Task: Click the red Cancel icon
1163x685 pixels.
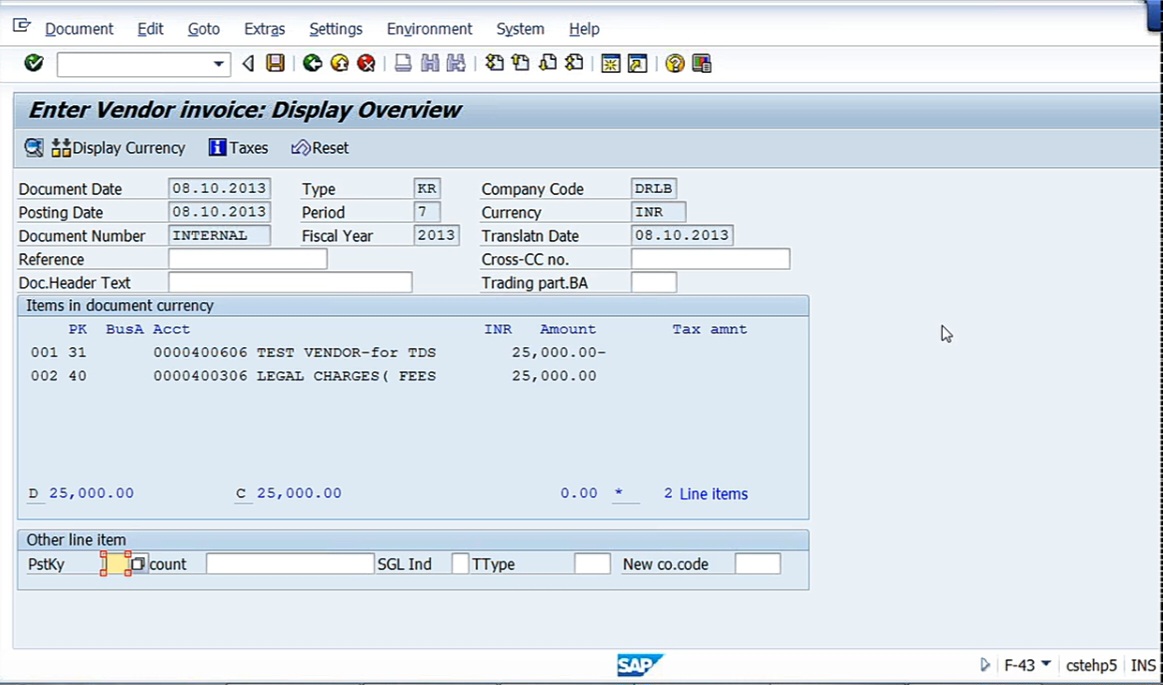Action: (x=366, y=63)
